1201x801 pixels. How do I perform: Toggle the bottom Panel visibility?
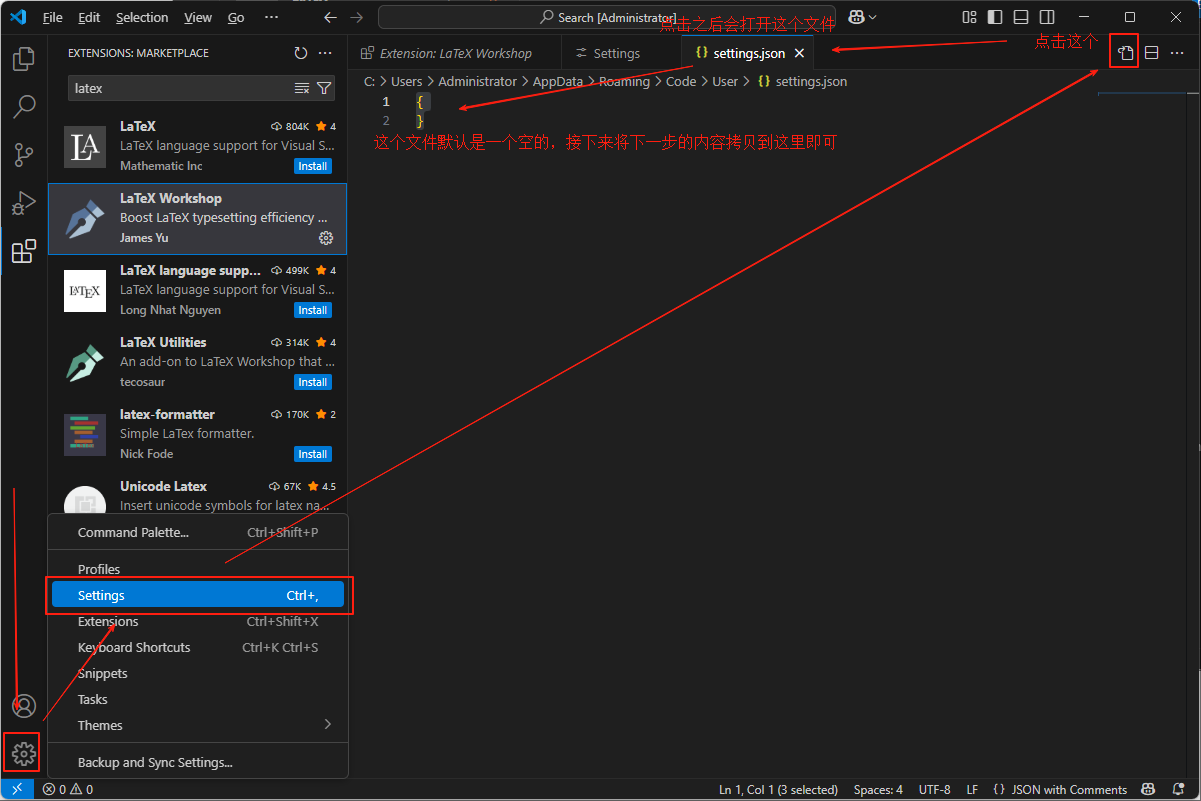coord(1021,17)
